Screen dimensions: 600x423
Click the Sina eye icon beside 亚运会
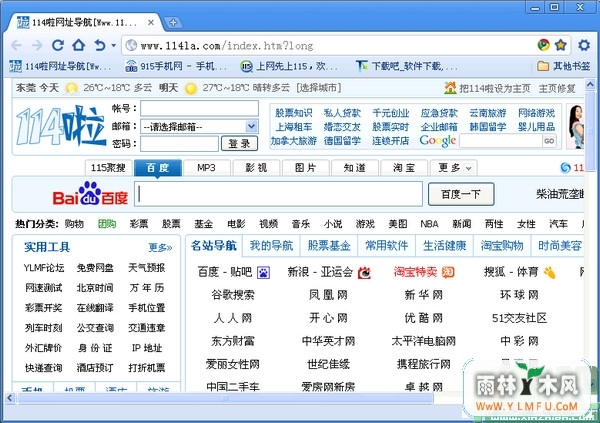point(364,272)
